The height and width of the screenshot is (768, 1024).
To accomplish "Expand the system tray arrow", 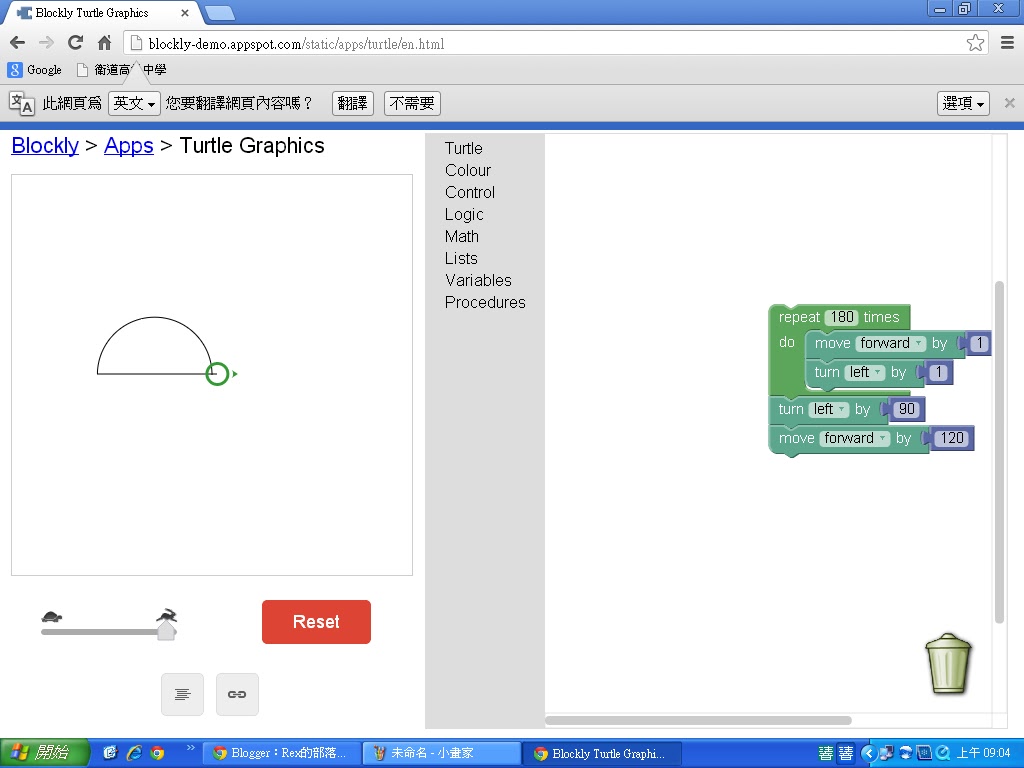I will [x=869, y=753].
